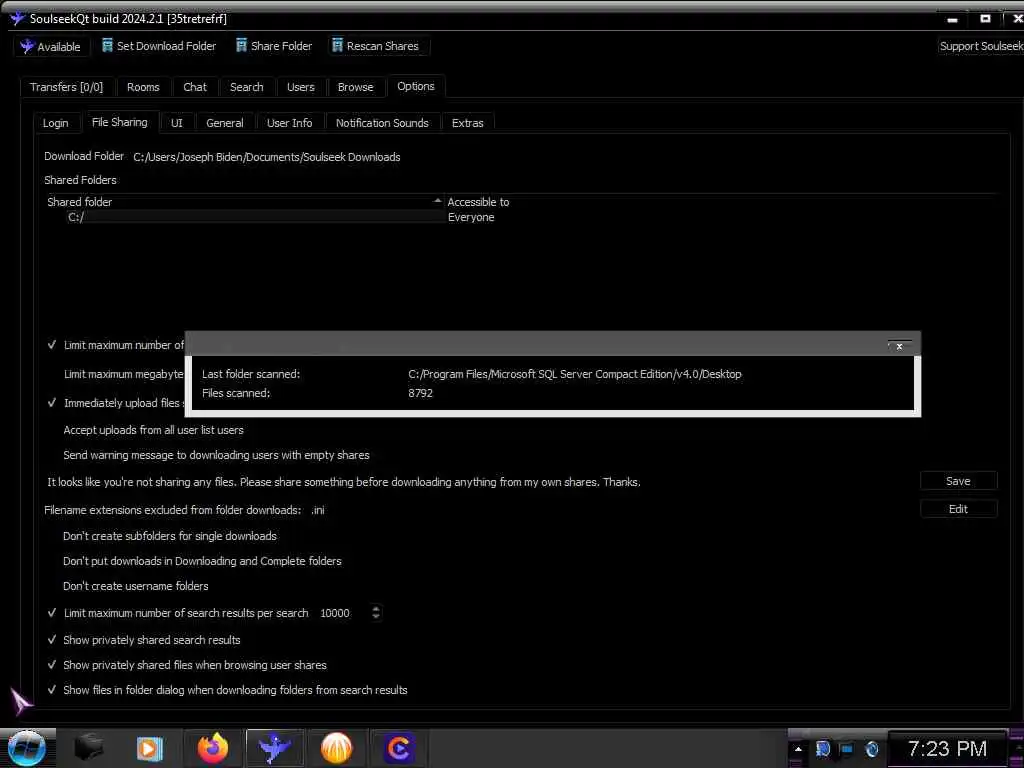Screen dimensions: 1024x768
Task: Select the C:/ shared folder row
Action: pos(245,217)
